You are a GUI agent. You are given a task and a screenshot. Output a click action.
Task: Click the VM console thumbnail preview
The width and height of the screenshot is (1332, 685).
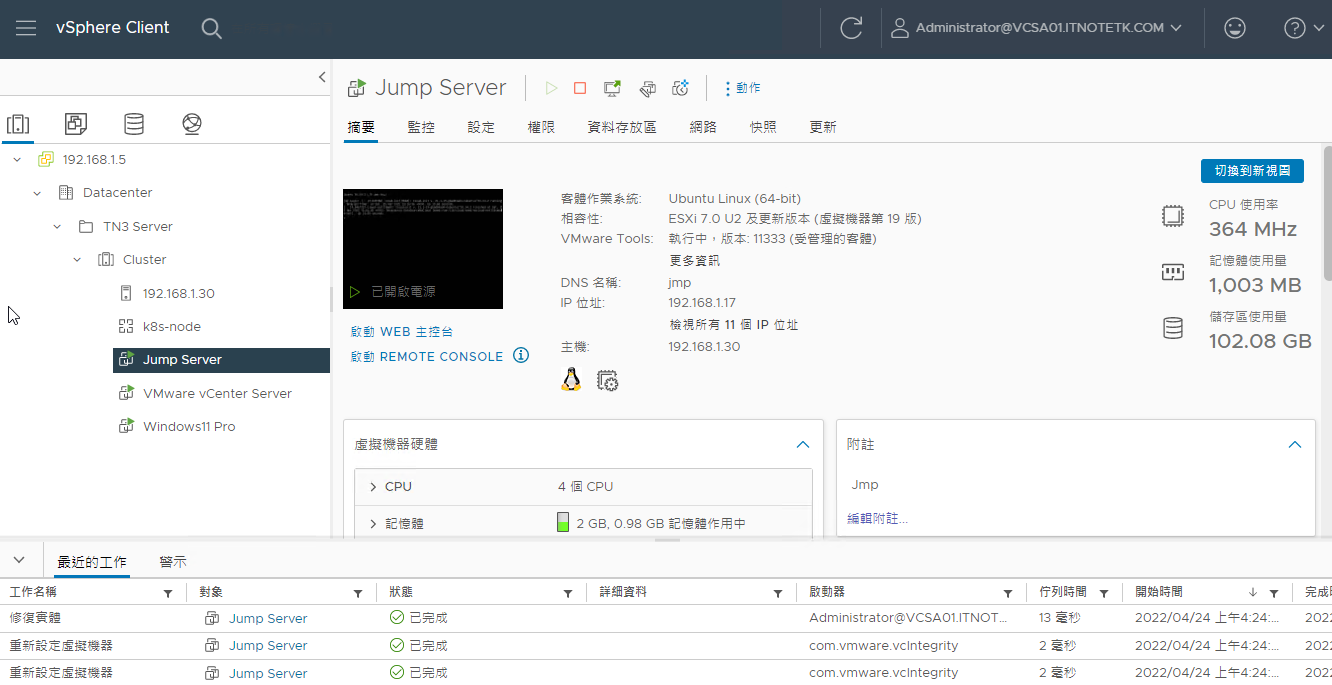coord(423,249)
